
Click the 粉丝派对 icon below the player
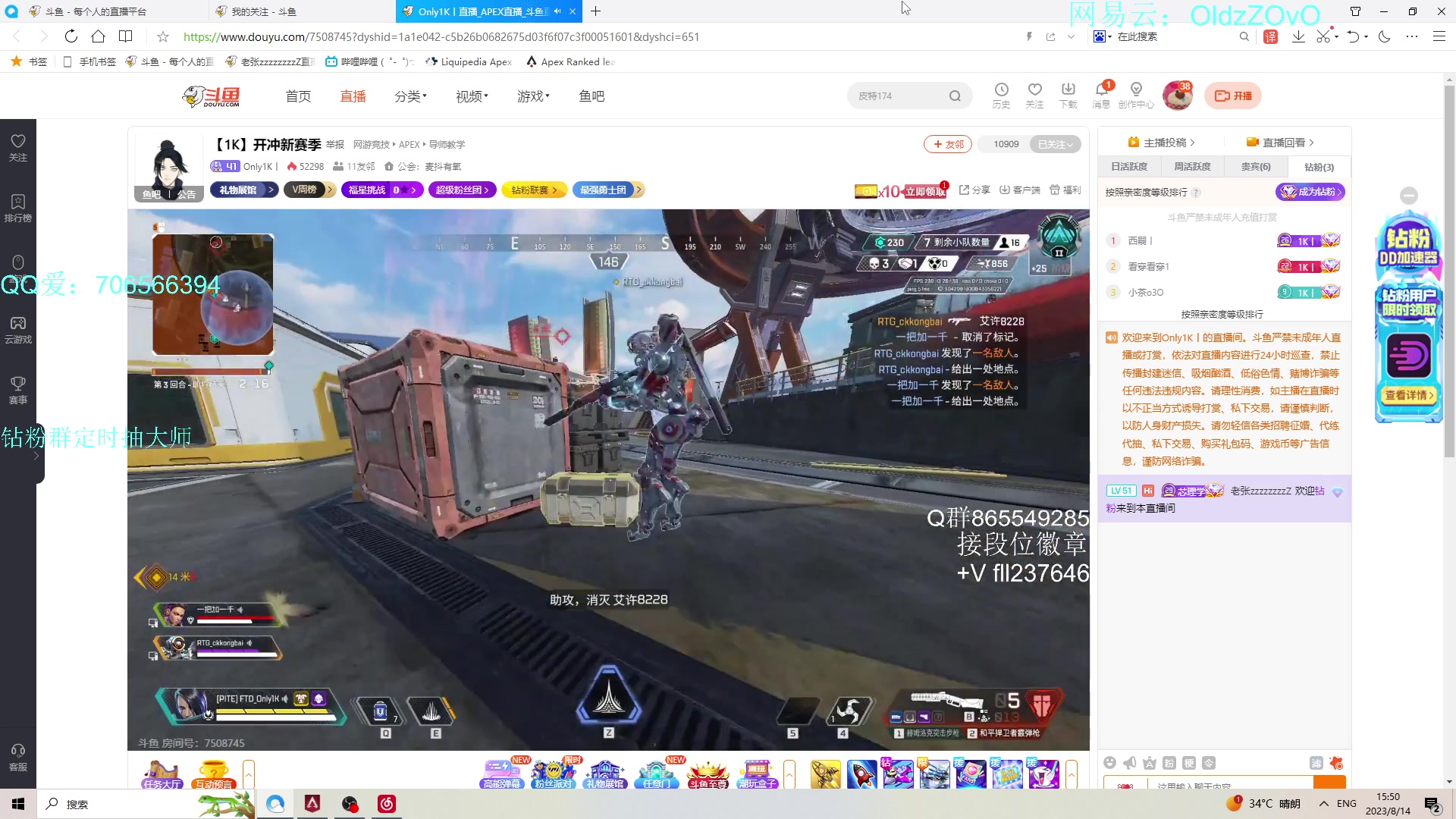[x=554, y=774]
